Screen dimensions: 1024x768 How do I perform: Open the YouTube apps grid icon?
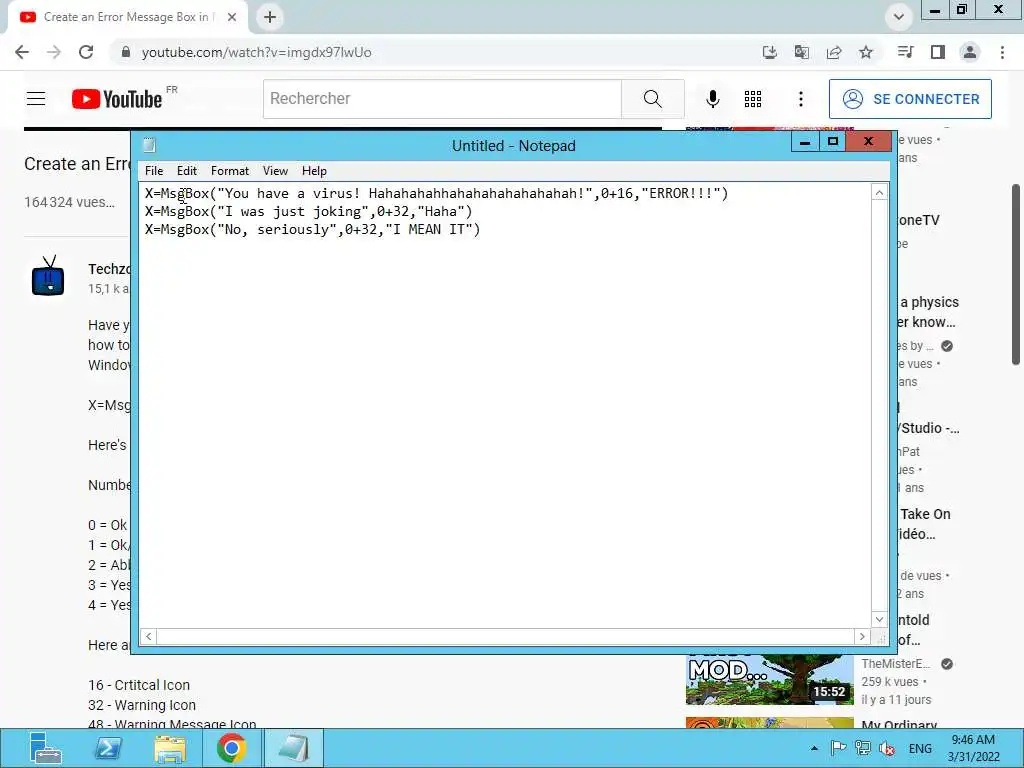(x=753, y=99)
